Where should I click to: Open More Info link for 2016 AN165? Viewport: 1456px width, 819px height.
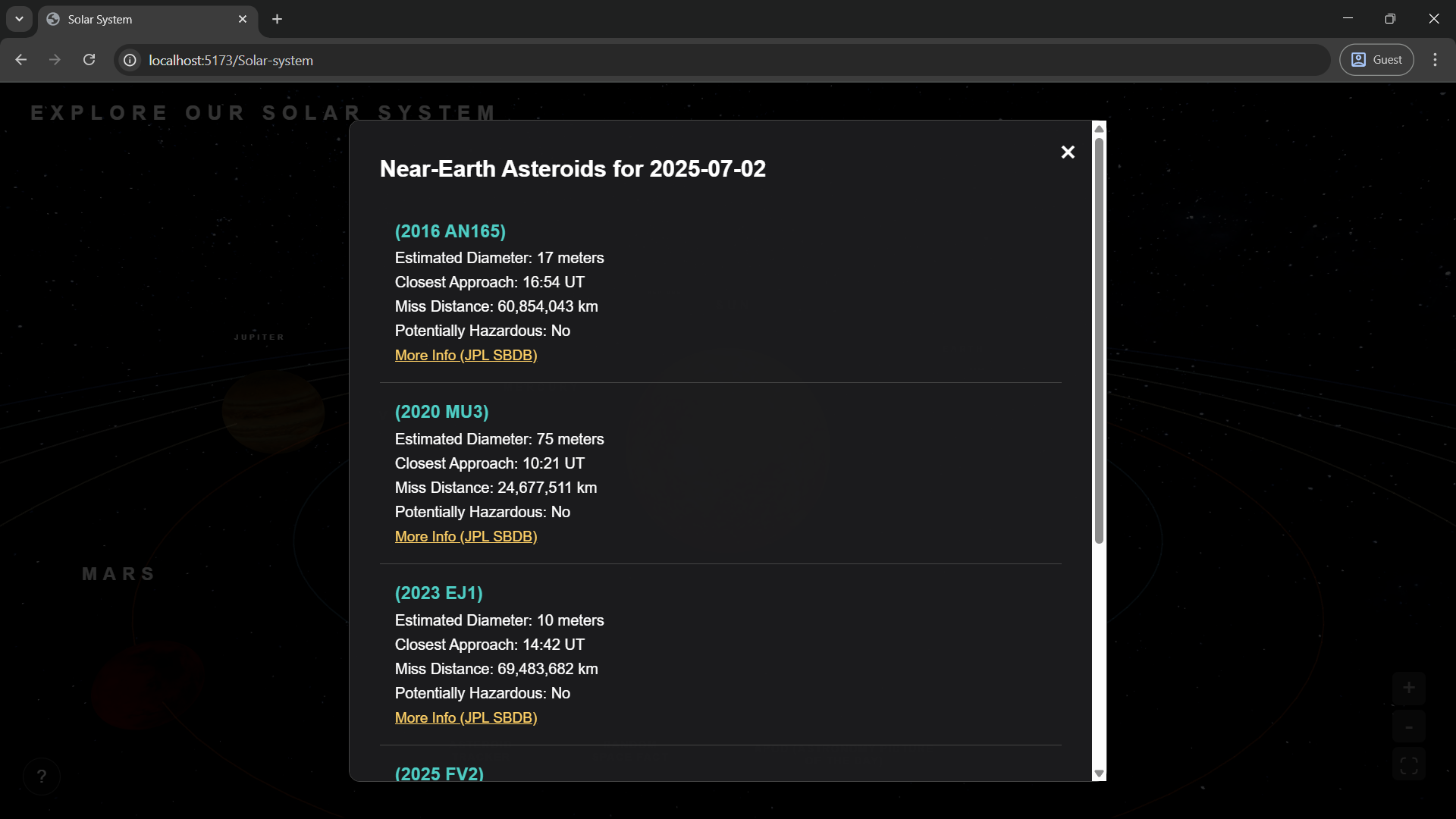466,356
